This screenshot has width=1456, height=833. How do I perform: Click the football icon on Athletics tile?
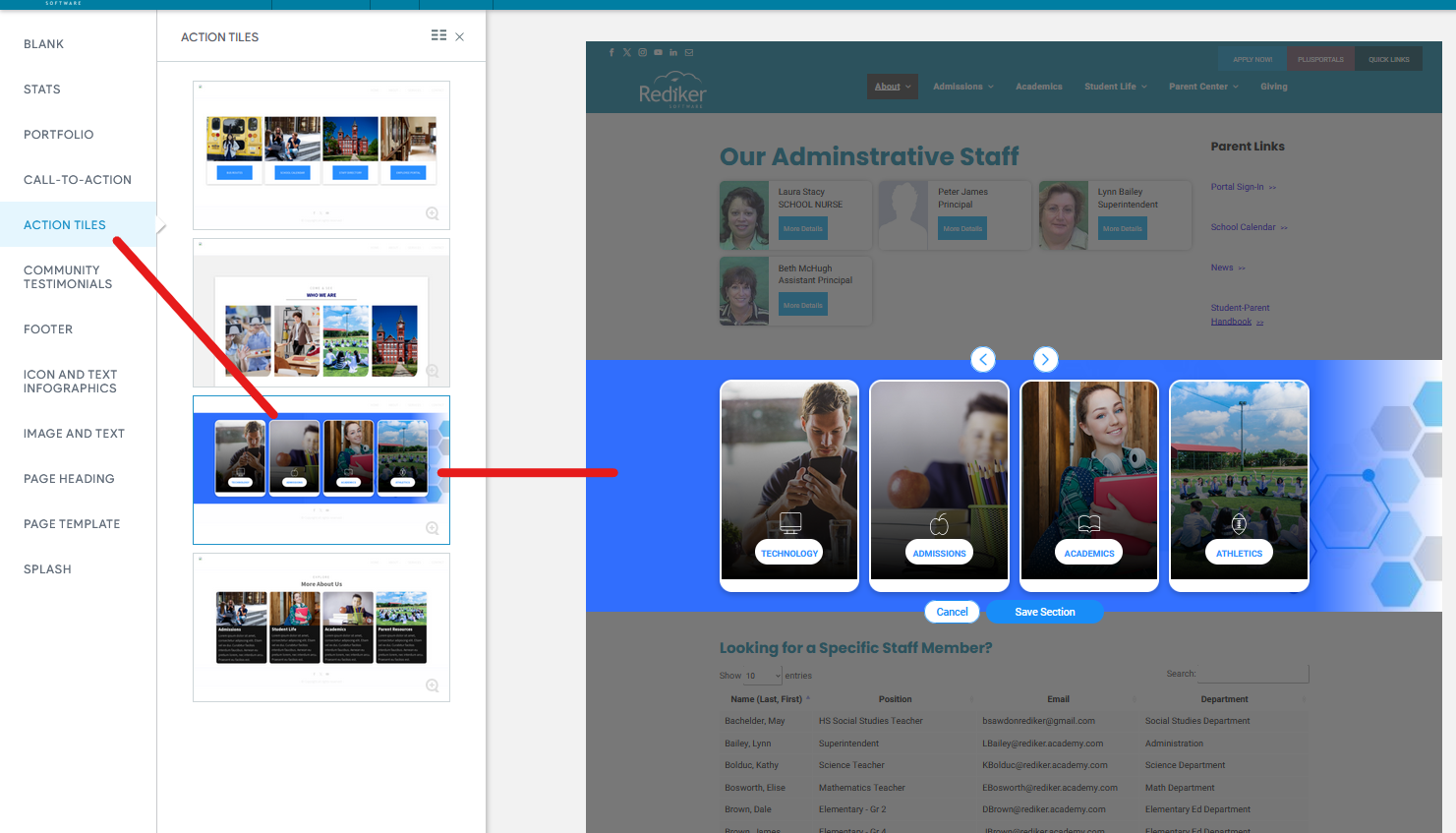coord(1239,523)
